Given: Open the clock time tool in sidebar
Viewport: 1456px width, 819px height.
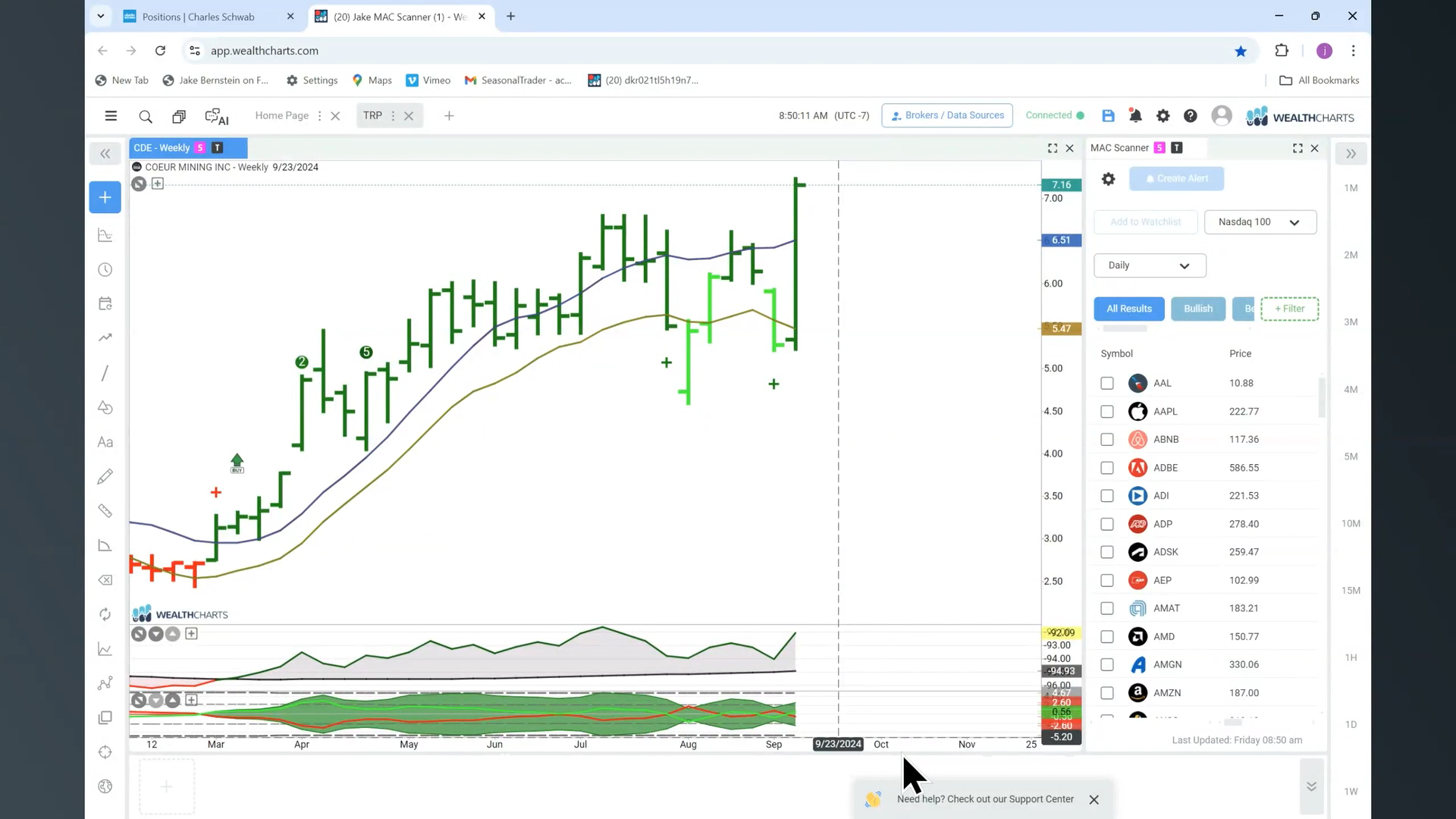Looking at the screenshot, I should coord(105,270).
